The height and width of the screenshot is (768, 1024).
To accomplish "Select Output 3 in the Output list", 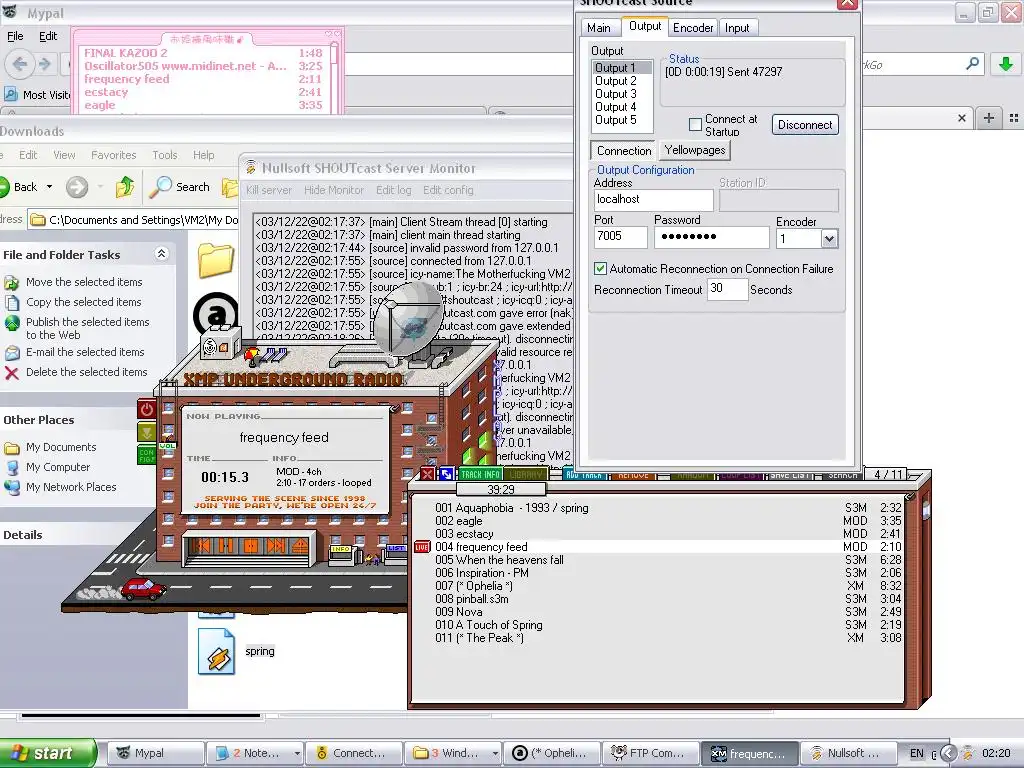I will tap(622, 94).
